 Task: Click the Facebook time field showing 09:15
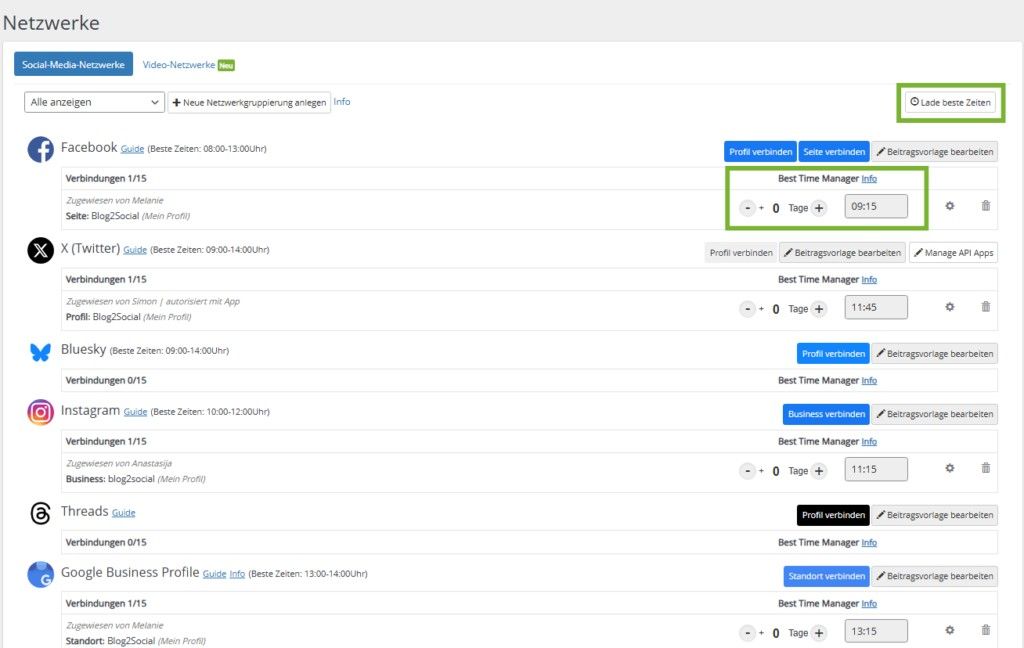point(875,207)
